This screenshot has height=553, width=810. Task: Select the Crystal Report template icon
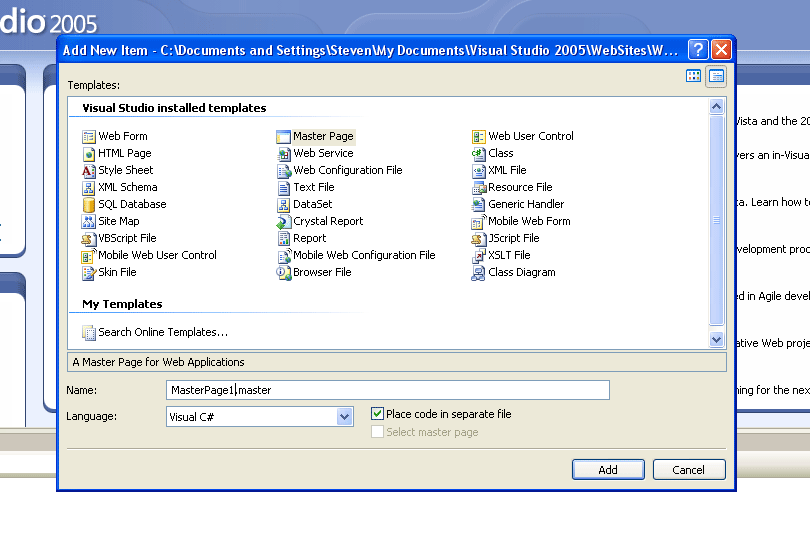[x=284, y=222]
